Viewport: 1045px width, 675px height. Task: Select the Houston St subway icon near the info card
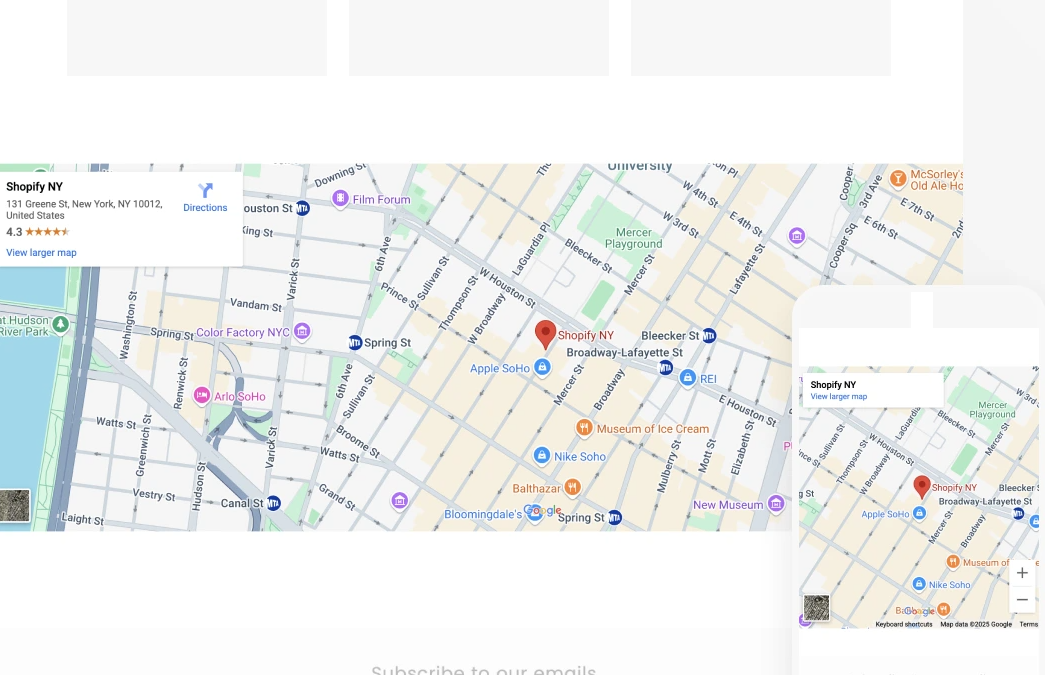tap(303, 208)
